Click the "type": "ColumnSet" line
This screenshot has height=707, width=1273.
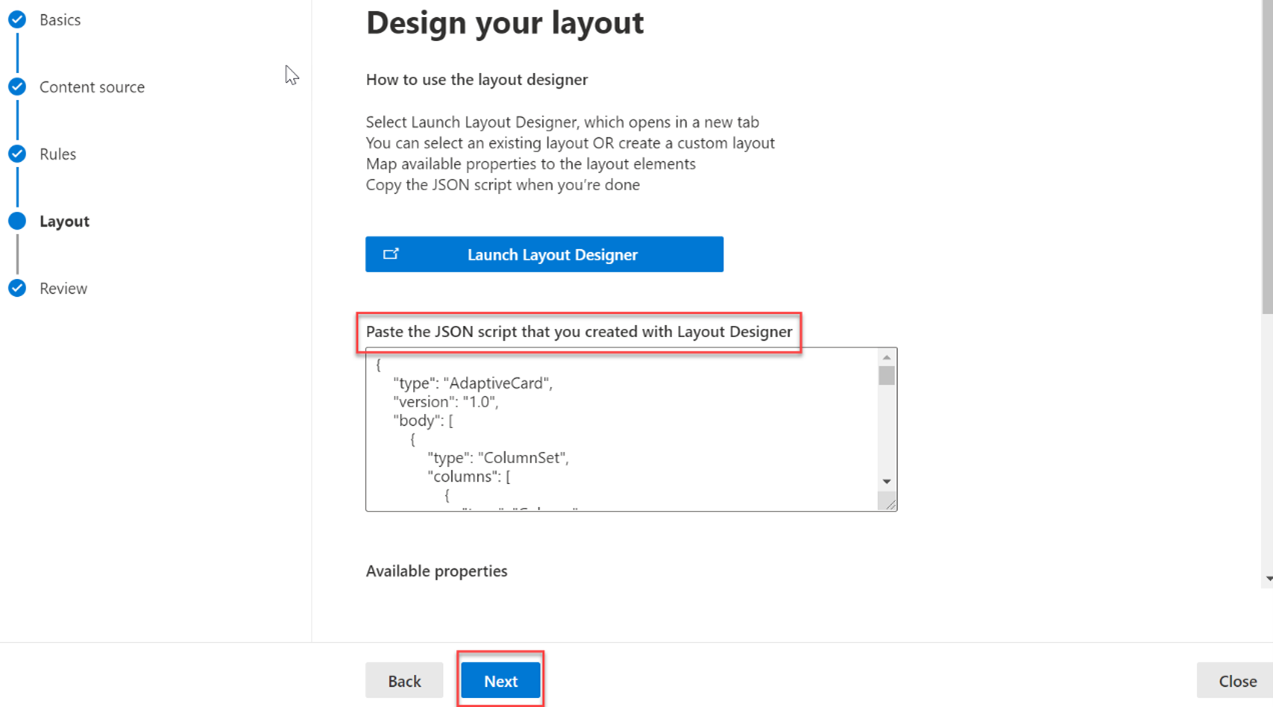tap(498, 458)
